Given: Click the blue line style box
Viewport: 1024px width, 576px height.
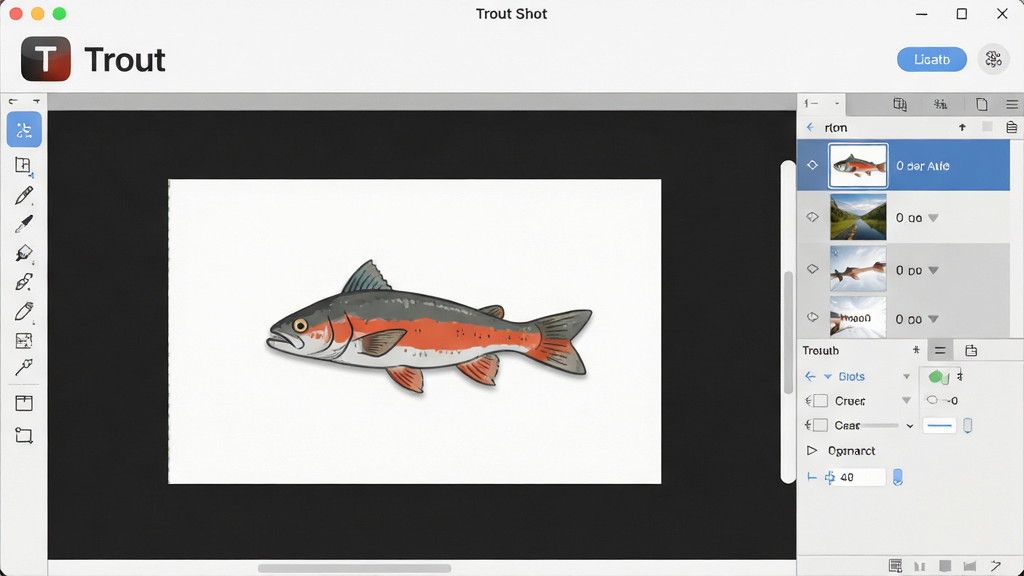Looking at the screenshot, I should (x=939, y=426).
